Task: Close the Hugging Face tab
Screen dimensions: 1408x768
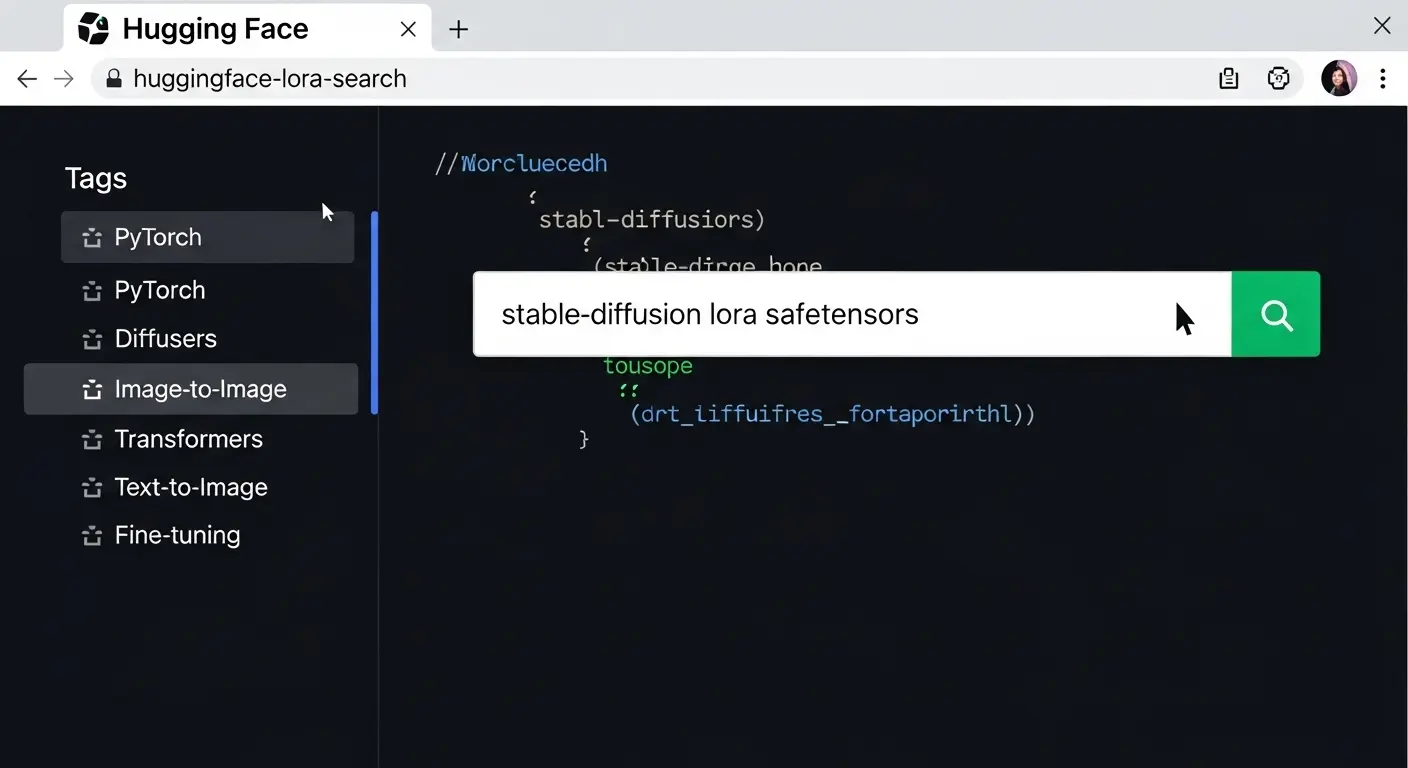Action: tap(408, 29)
